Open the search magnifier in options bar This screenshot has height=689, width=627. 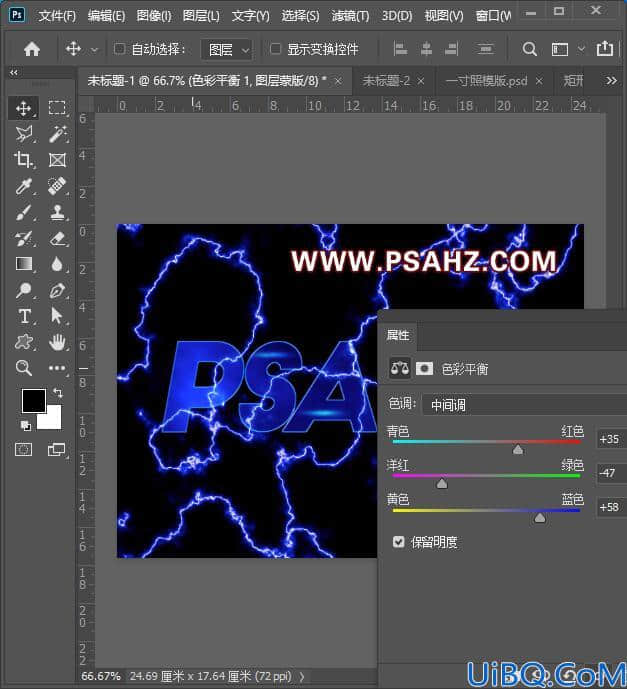pos(529,49)
